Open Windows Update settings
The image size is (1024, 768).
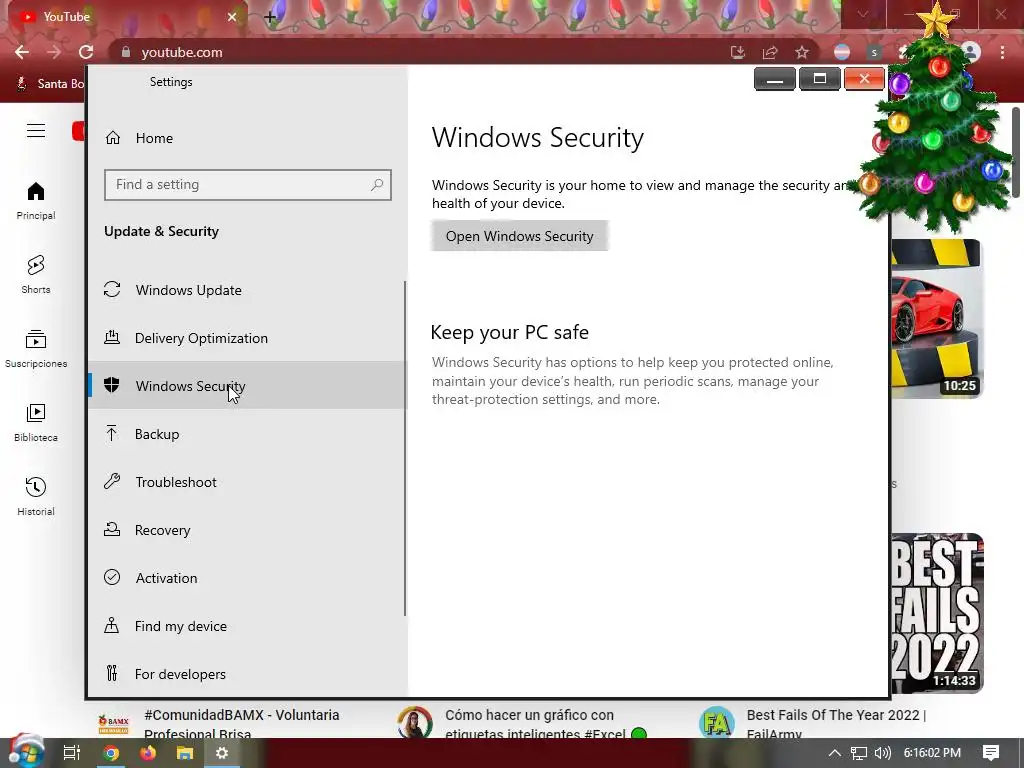click(x=246, y=290)
